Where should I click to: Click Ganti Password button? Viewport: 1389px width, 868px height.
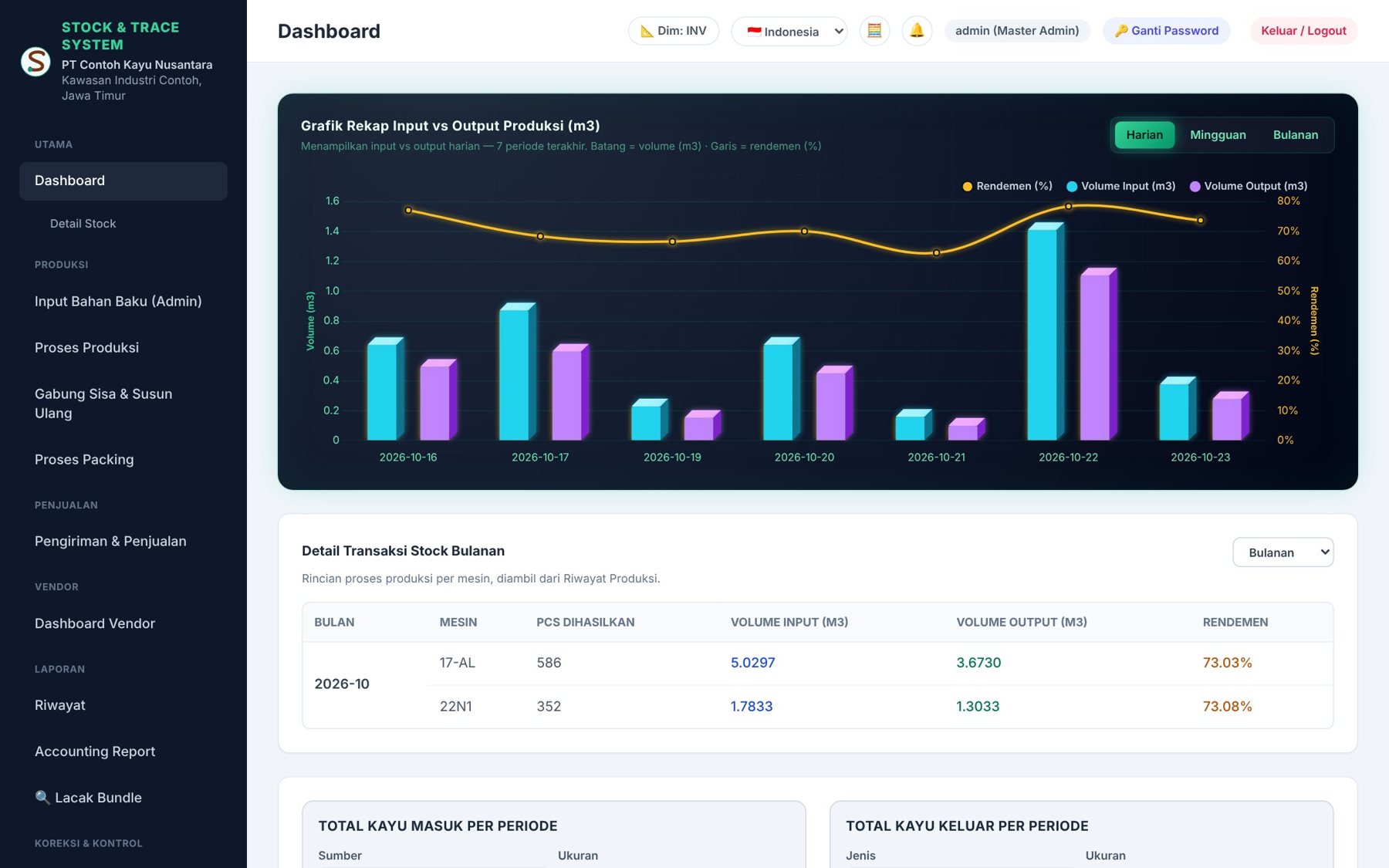click(x=1166, y=31)
